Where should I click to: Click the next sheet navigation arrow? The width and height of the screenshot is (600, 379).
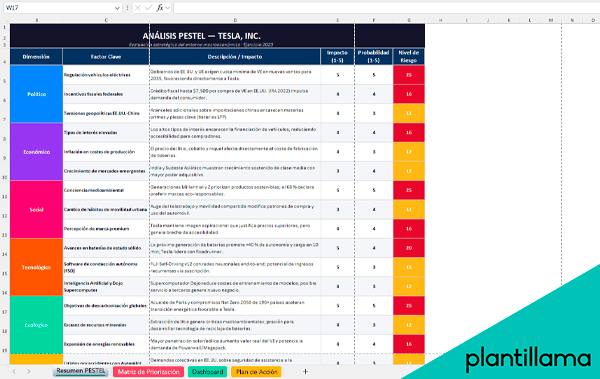pyautogui.click(x=29, y=372)
